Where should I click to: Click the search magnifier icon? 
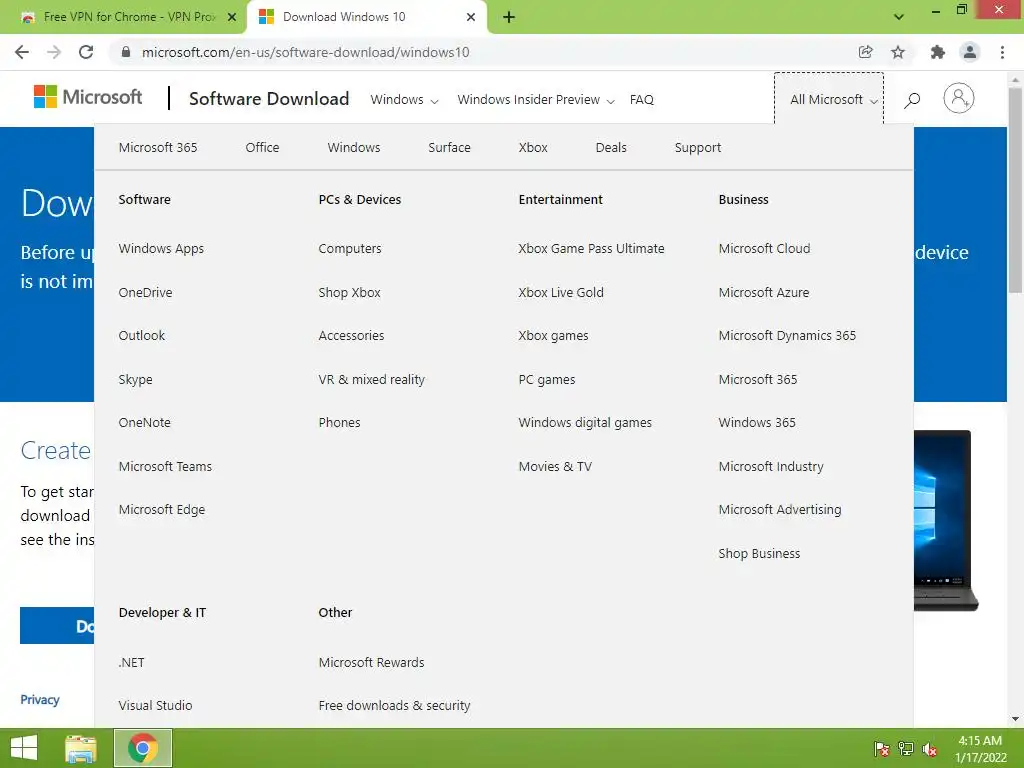click(x=912, y=100)
